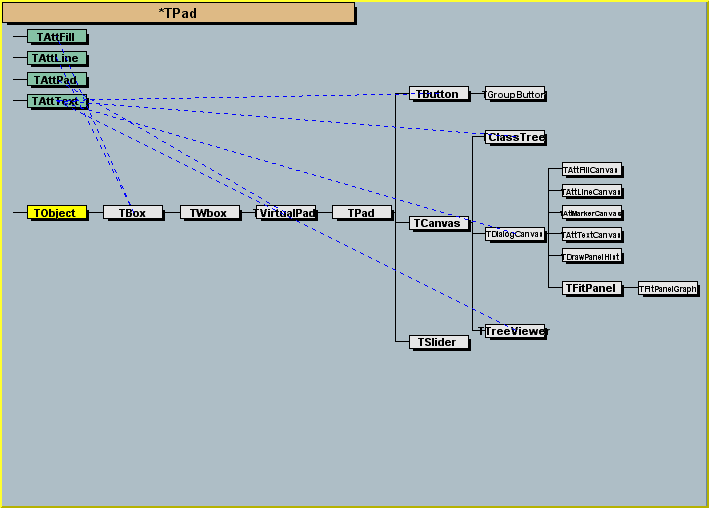Select the TFitPanel class box
The image size is (709, 508).
[592, 288]
